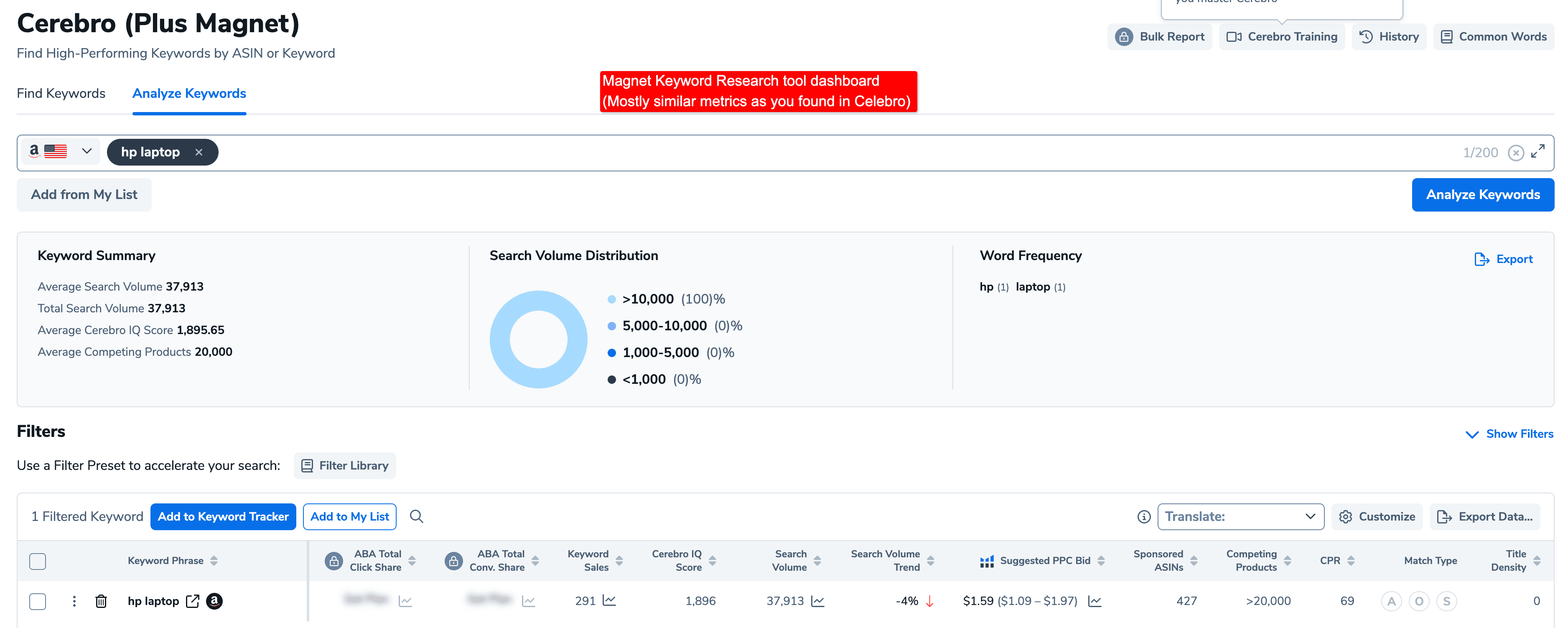The width and height of the screenshot is (1568, 628).
Task: Sort by Keyword Sales column
Action: click(x=619, y=560)
